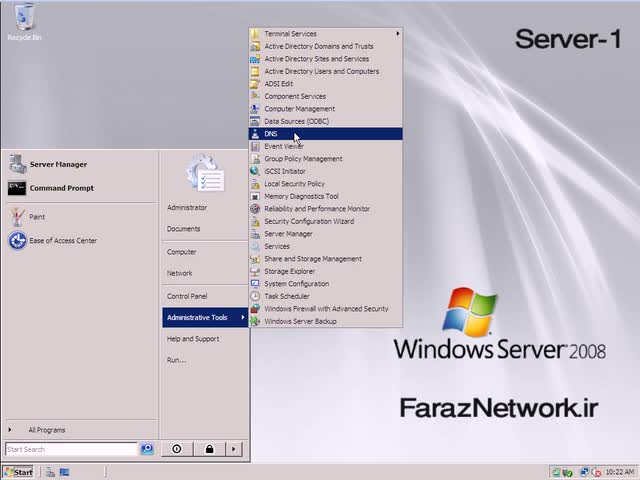
Task: Click the Start button on taskbar
Action: pyautogui.click(x=18, y=472)
